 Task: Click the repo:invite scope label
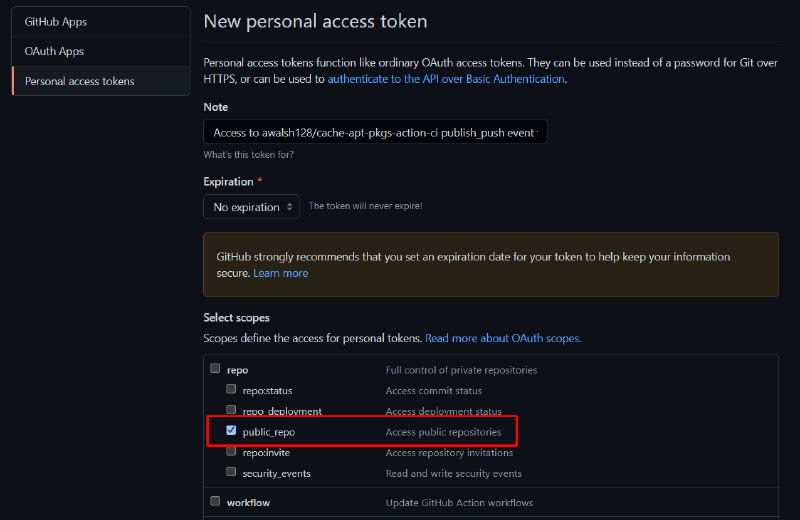(x=266, y=453)
